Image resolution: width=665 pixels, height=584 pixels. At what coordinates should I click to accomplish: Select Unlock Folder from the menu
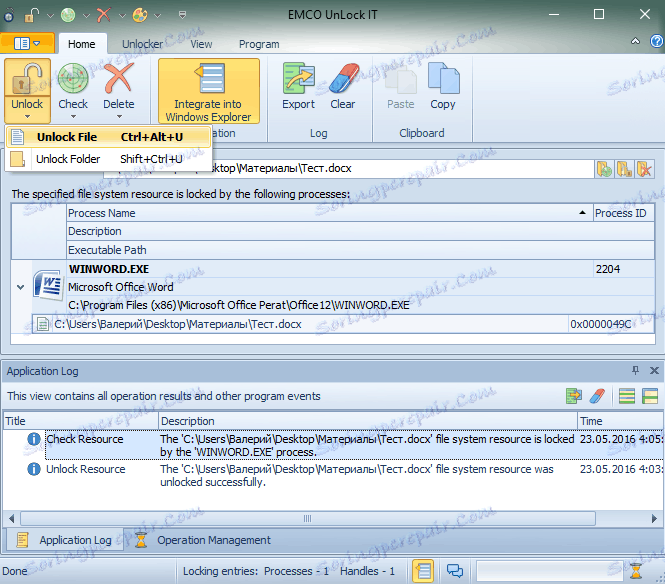(x=67, y=158)
